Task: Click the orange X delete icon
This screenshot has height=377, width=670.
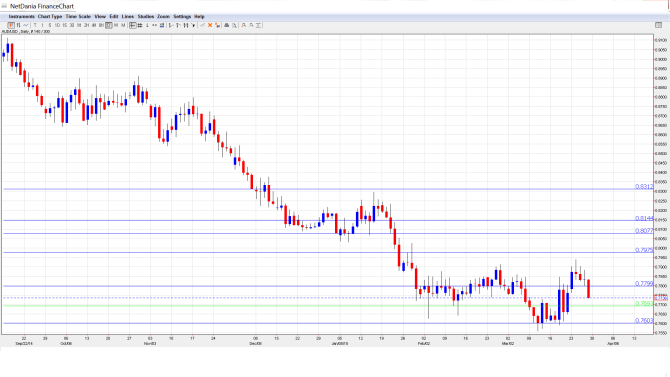Action: [x=210, y=25]
